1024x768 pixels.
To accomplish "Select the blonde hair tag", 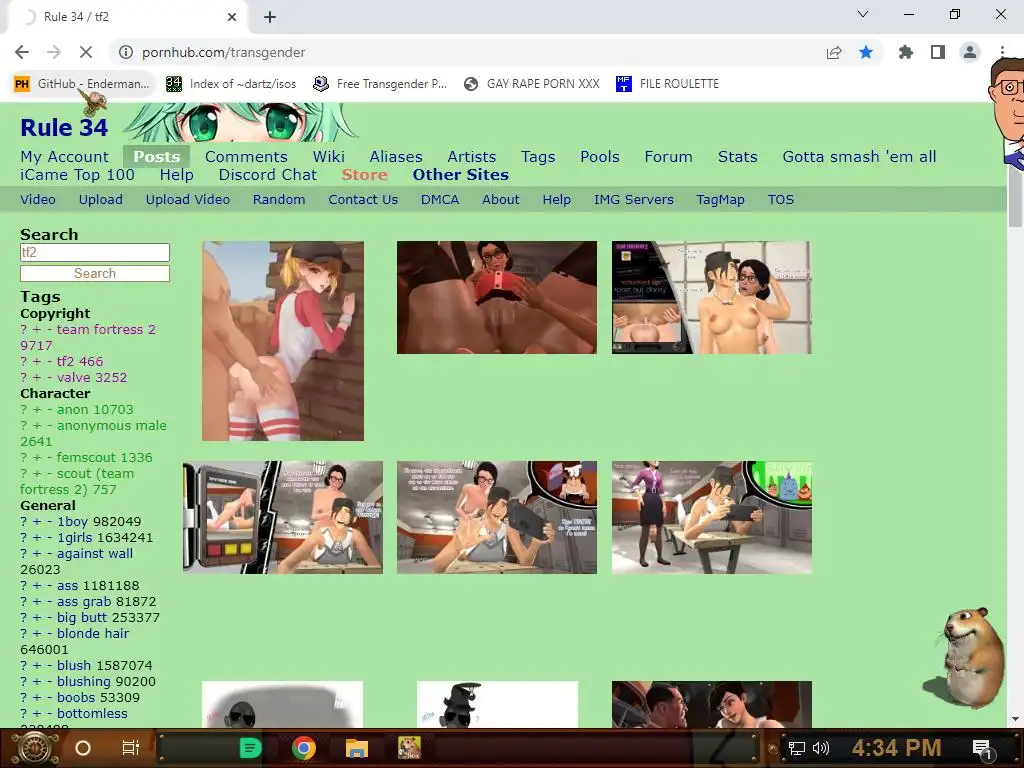I will coord(93,633).
